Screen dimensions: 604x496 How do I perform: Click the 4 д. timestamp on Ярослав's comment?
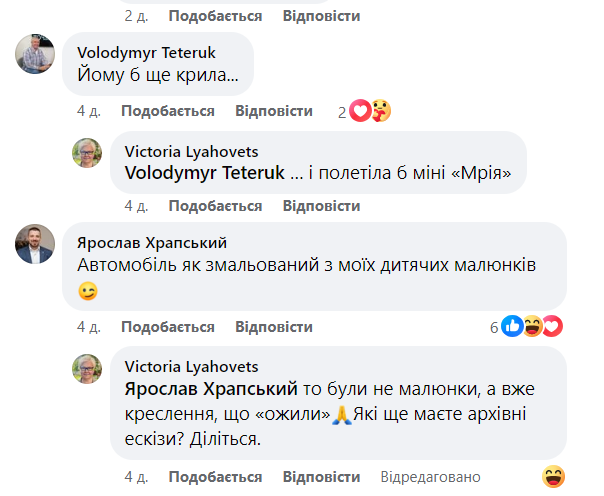tap(88, 327)
